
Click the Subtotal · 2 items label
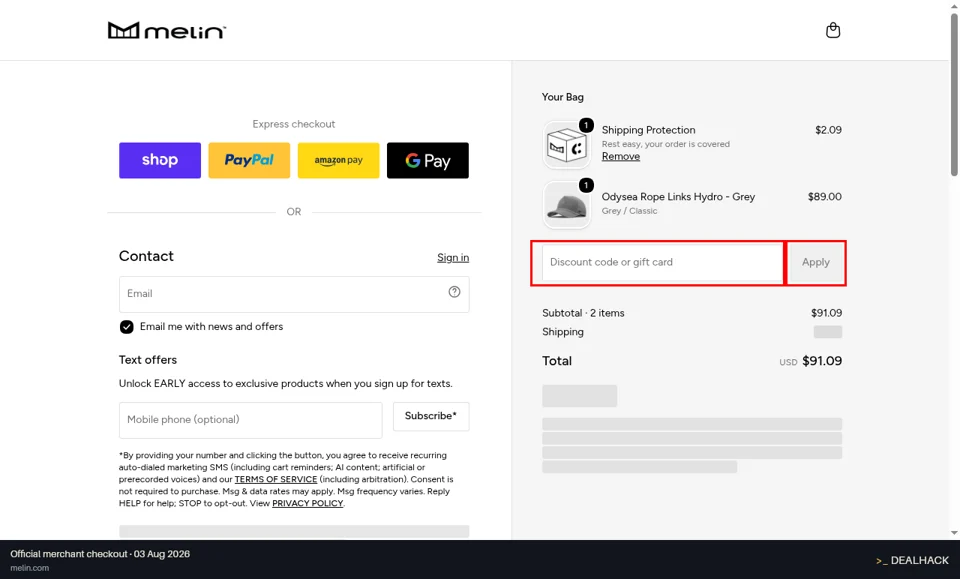point(583,313)
